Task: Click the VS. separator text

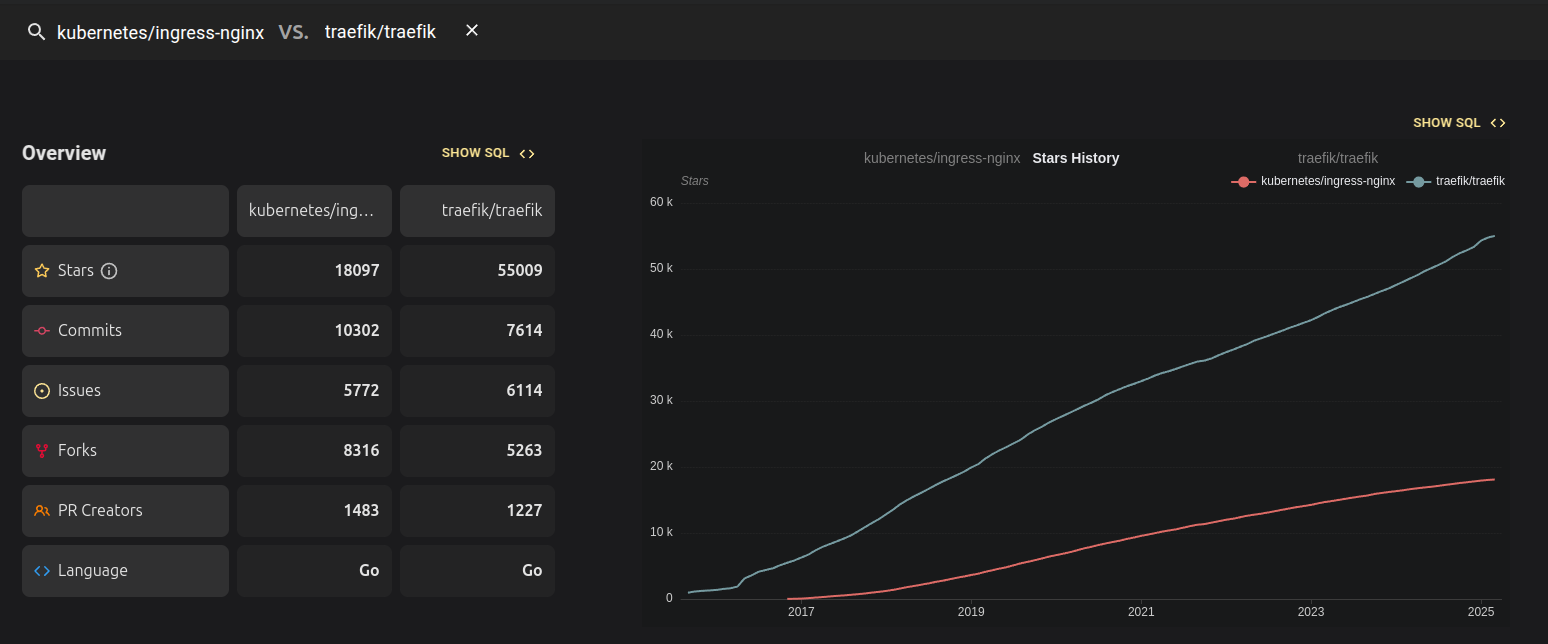Action: [294, 32]
